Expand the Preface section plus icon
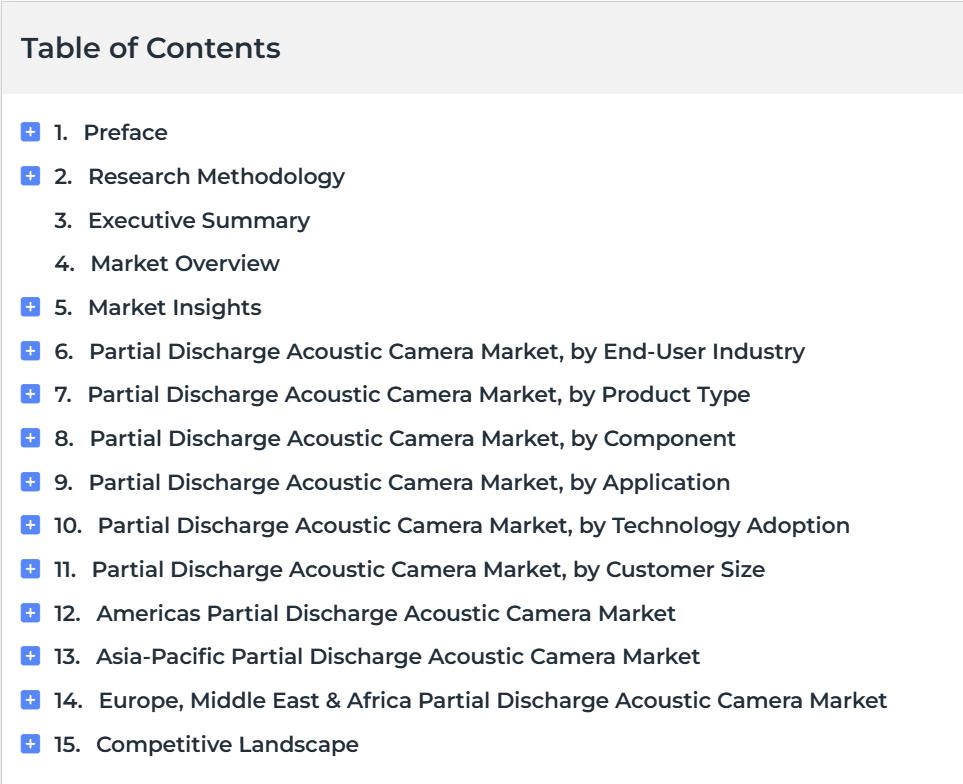 click(30, 132)
